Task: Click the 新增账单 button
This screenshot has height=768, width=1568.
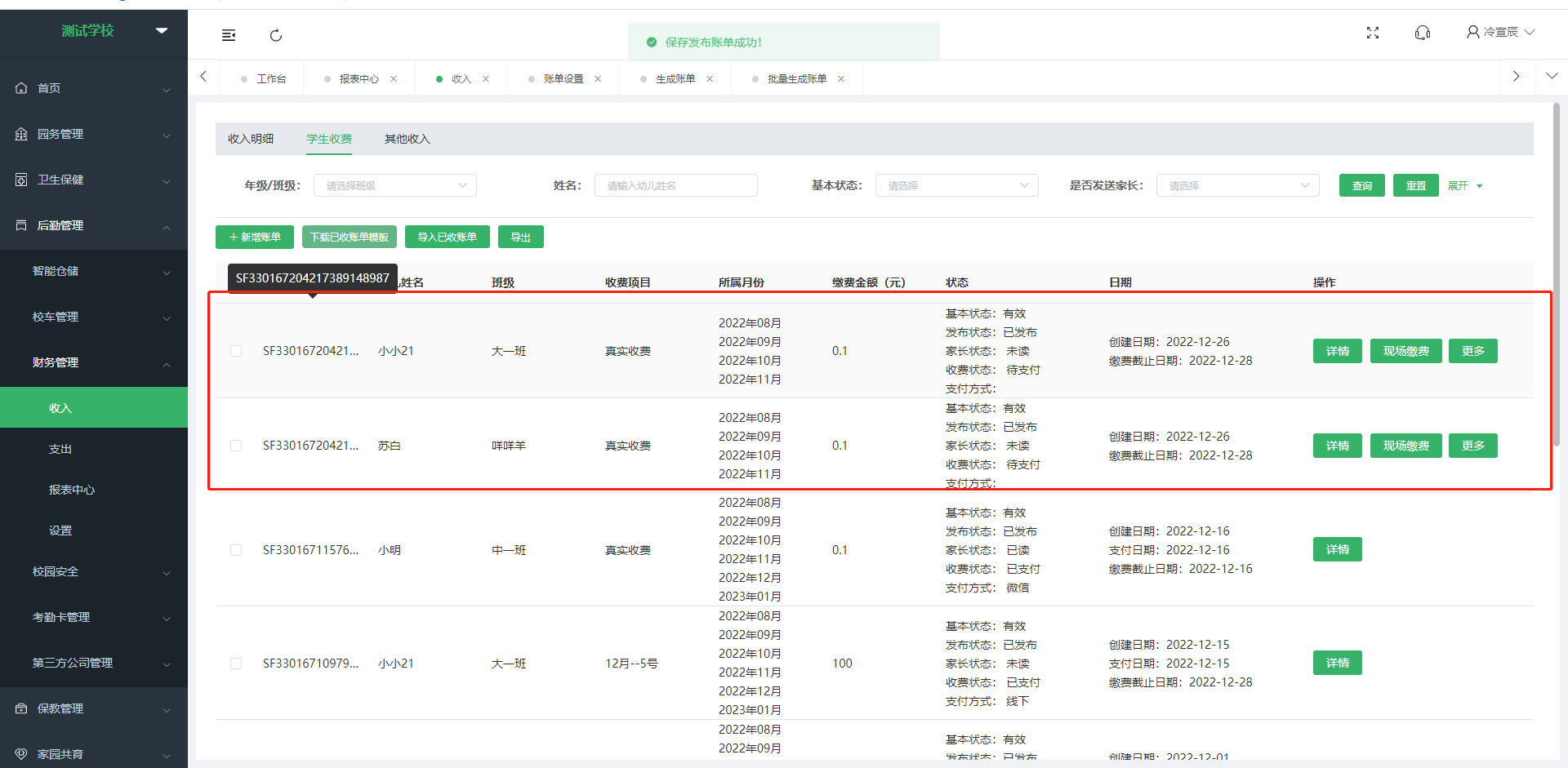Action: tap(255, 237)
